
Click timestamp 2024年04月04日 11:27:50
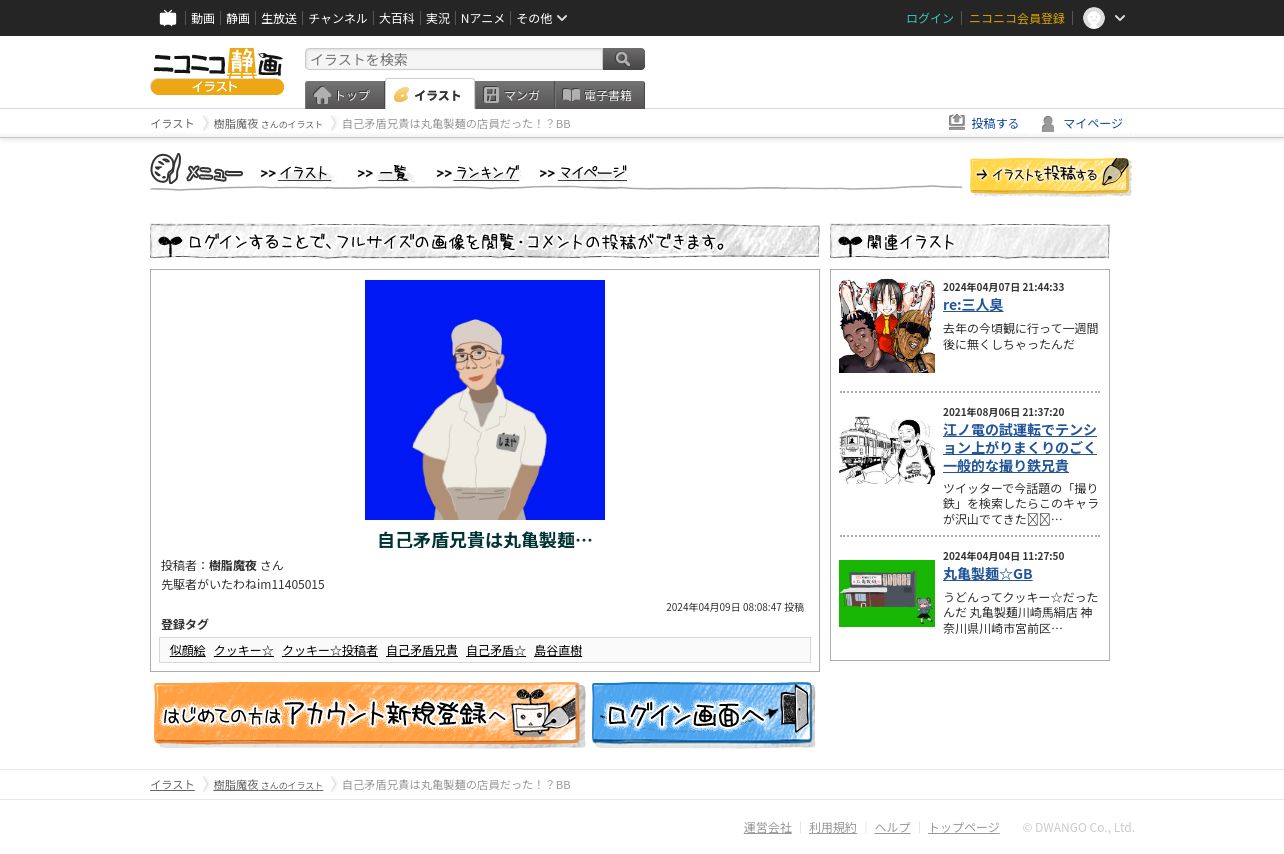click(x=1003, y=556)
